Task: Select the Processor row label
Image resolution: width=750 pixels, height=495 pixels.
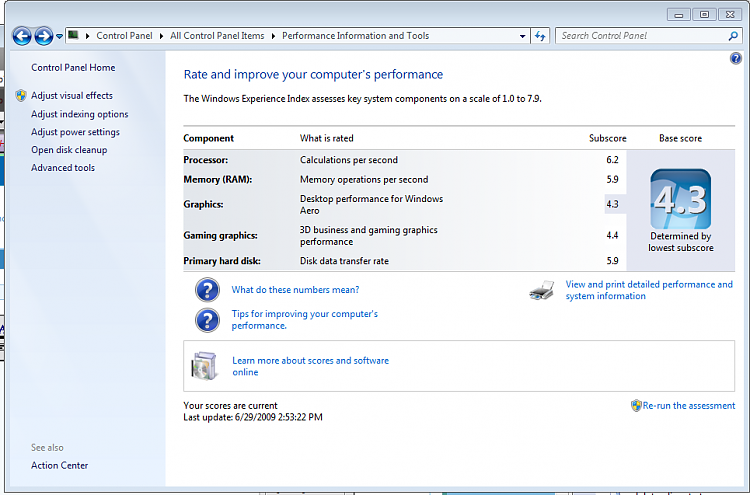Action: 206,160
